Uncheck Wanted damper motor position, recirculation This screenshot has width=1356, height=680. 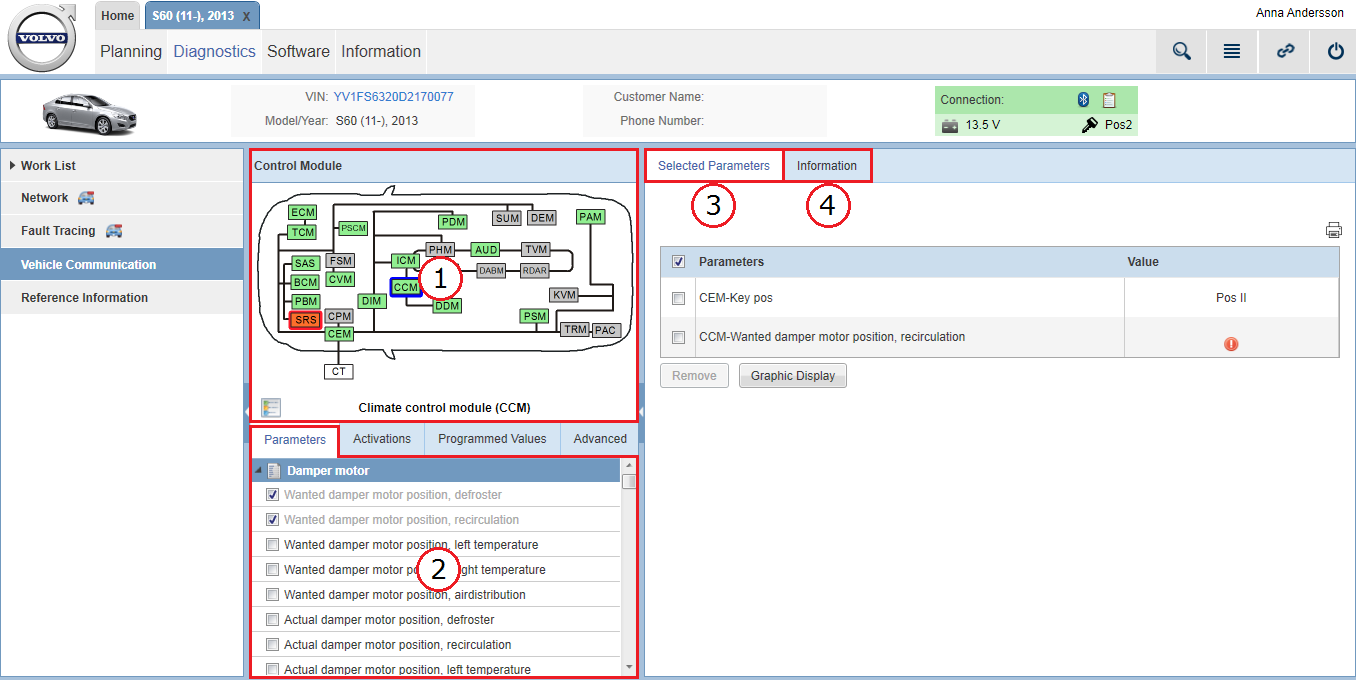pyautogui.click(x=272, y=520)
